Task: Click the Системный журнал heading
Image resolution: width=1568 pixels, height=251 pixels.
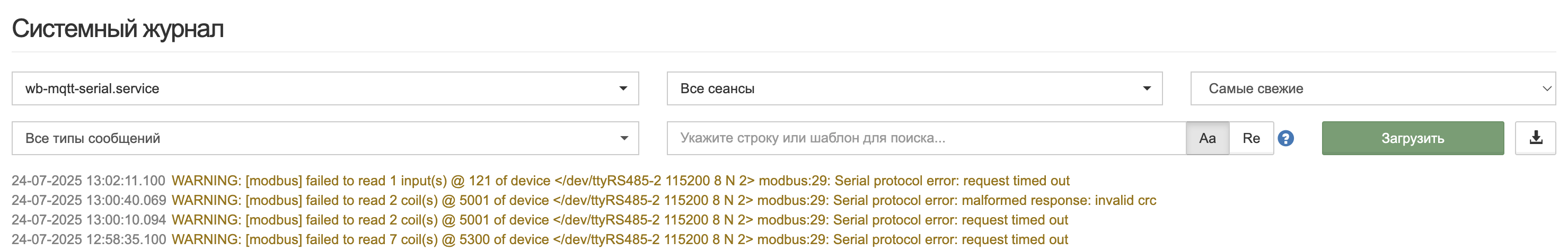Action: pyautogui.click(x=118, y=29)
